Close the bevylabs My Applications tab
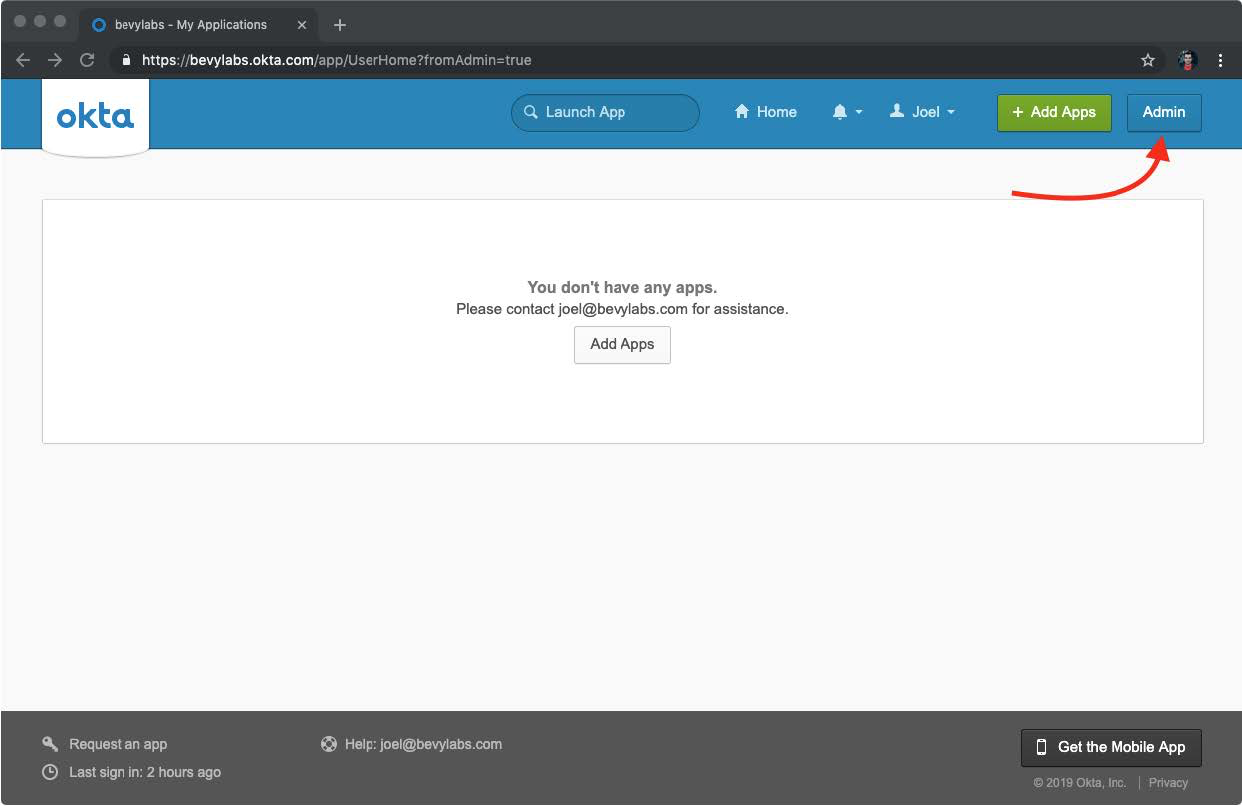The width and height of the screenshot is (1242, 806). (x=302, y=25)
